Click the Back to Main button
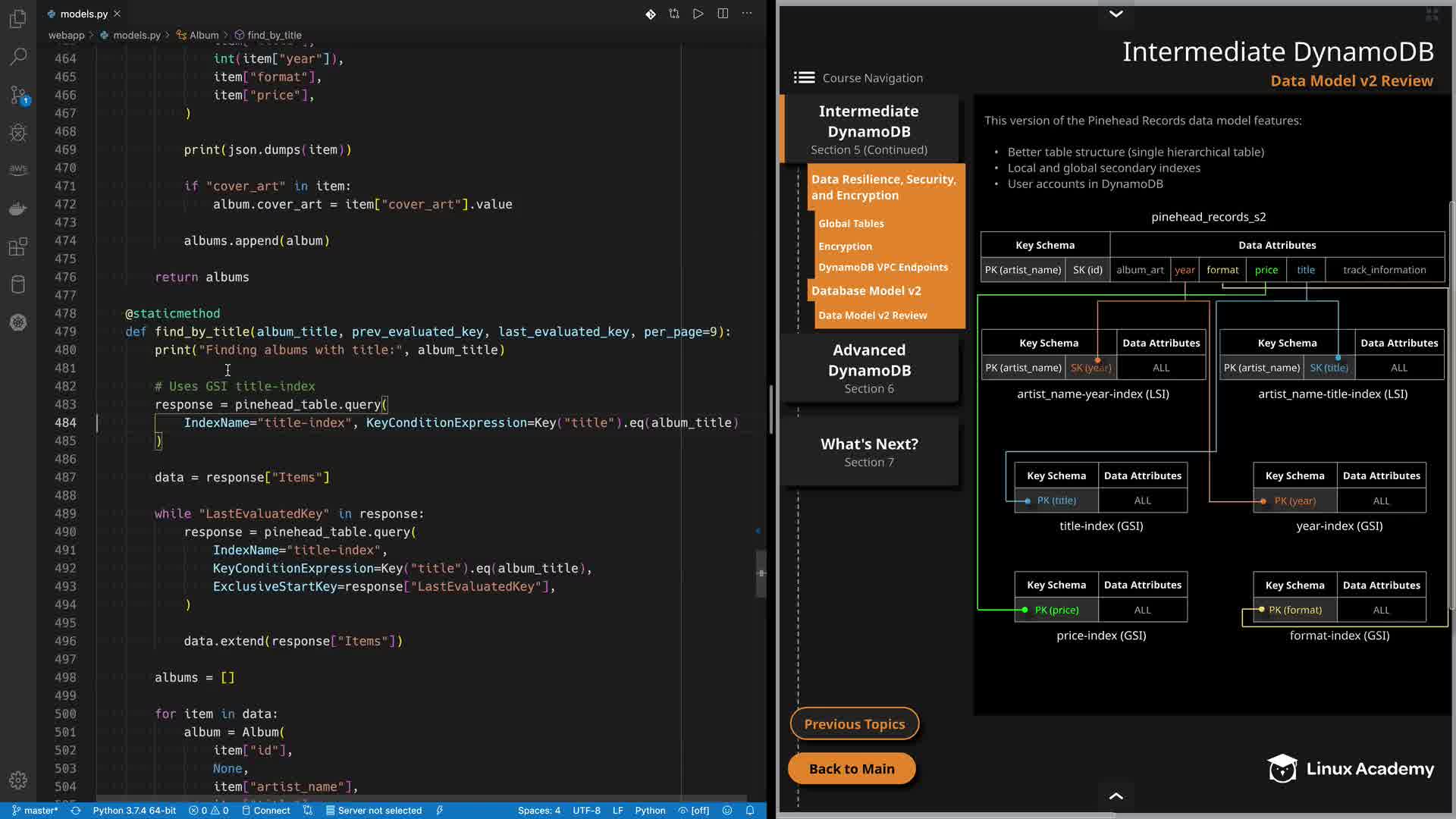The image size is (1456, 819). tap(852, 769)
